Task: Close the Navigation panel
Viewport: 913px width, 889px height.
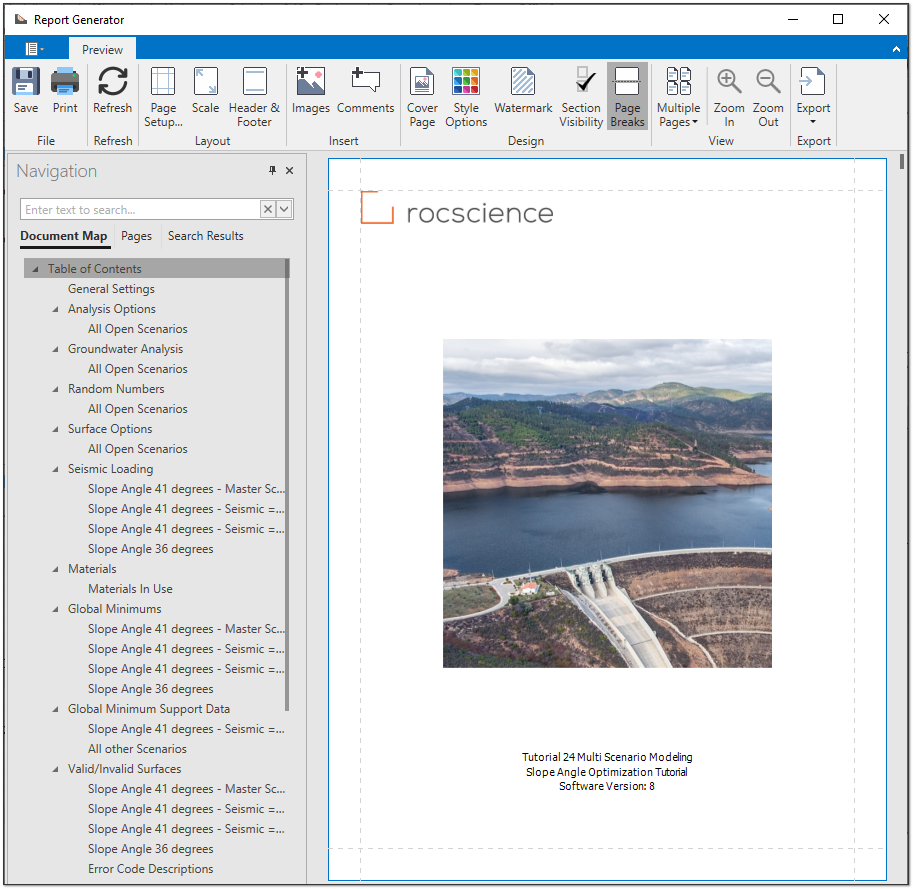Action: coord(289,171)
